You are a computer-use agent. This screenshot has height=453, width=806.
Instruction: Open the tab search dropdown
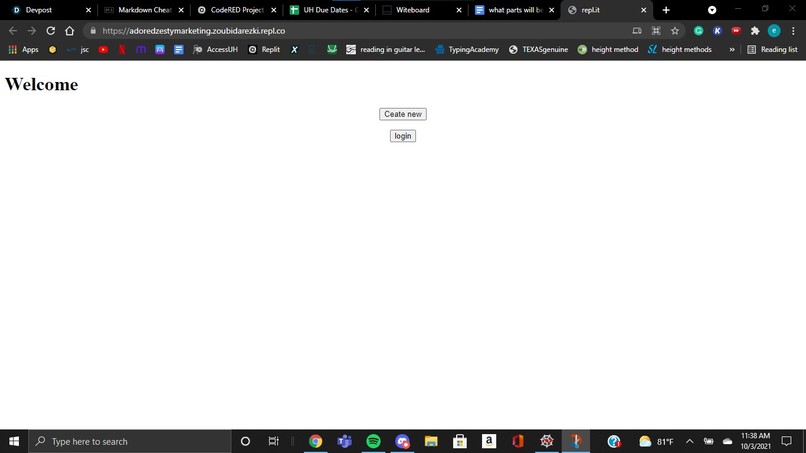[712, 10]
